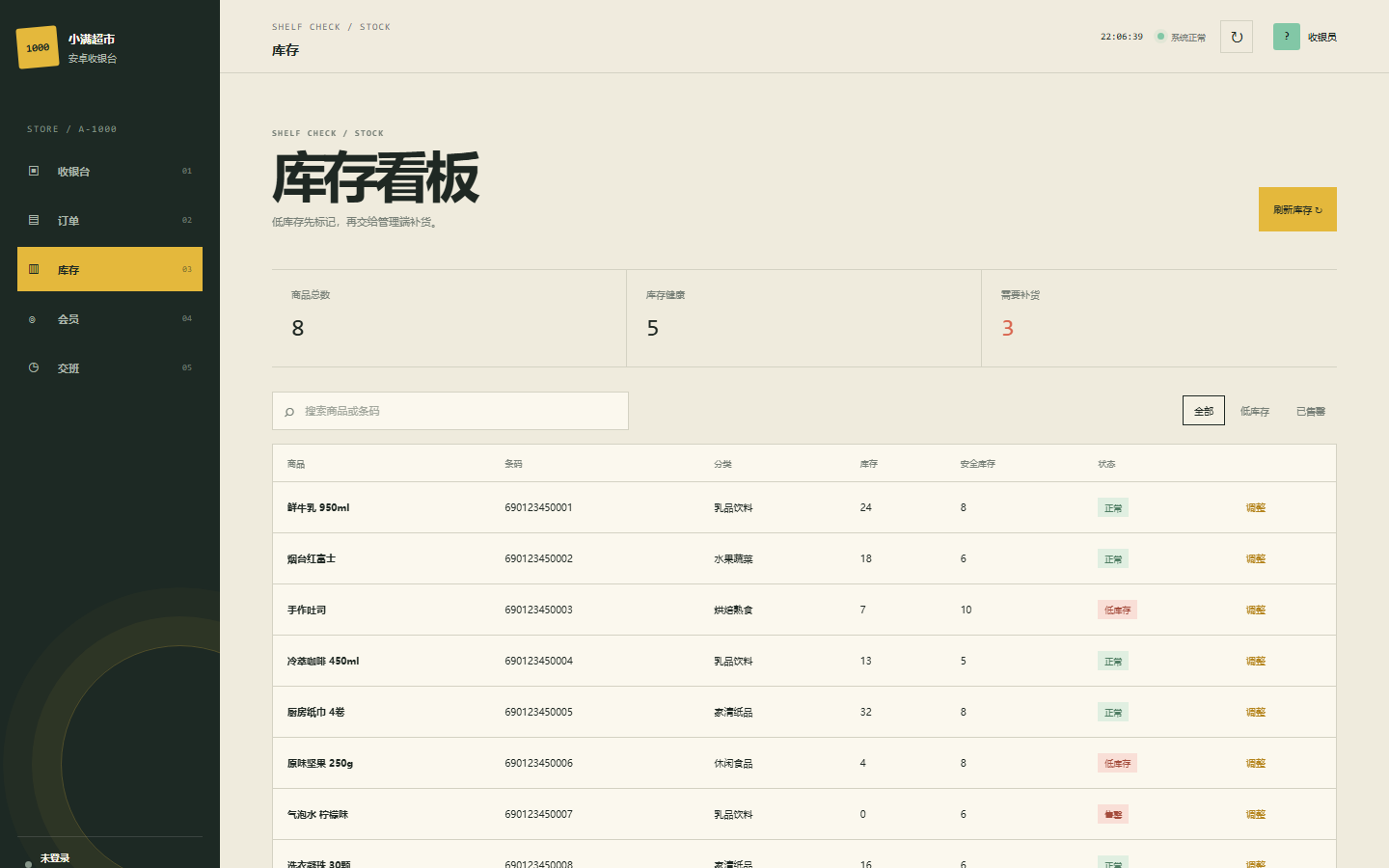1389x868 pixels.
Task: Click the 订单 list icon in sidebar
Action: pos(34,220)
